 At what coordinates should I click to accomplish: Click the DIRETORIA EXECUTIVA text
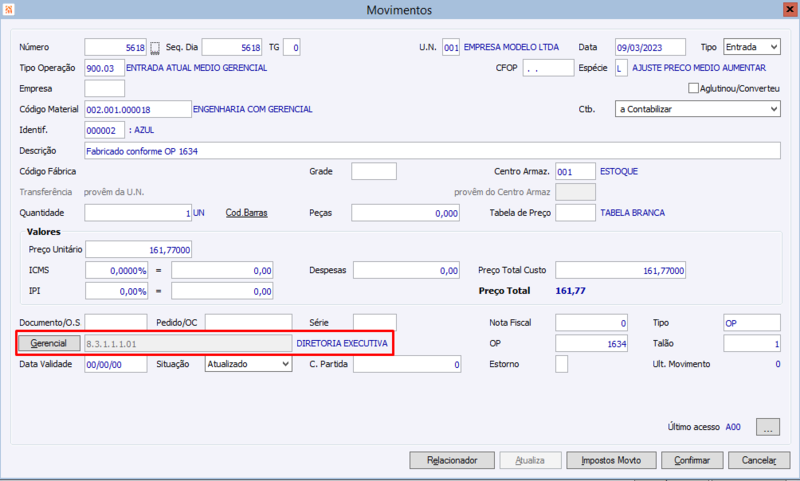342,343
